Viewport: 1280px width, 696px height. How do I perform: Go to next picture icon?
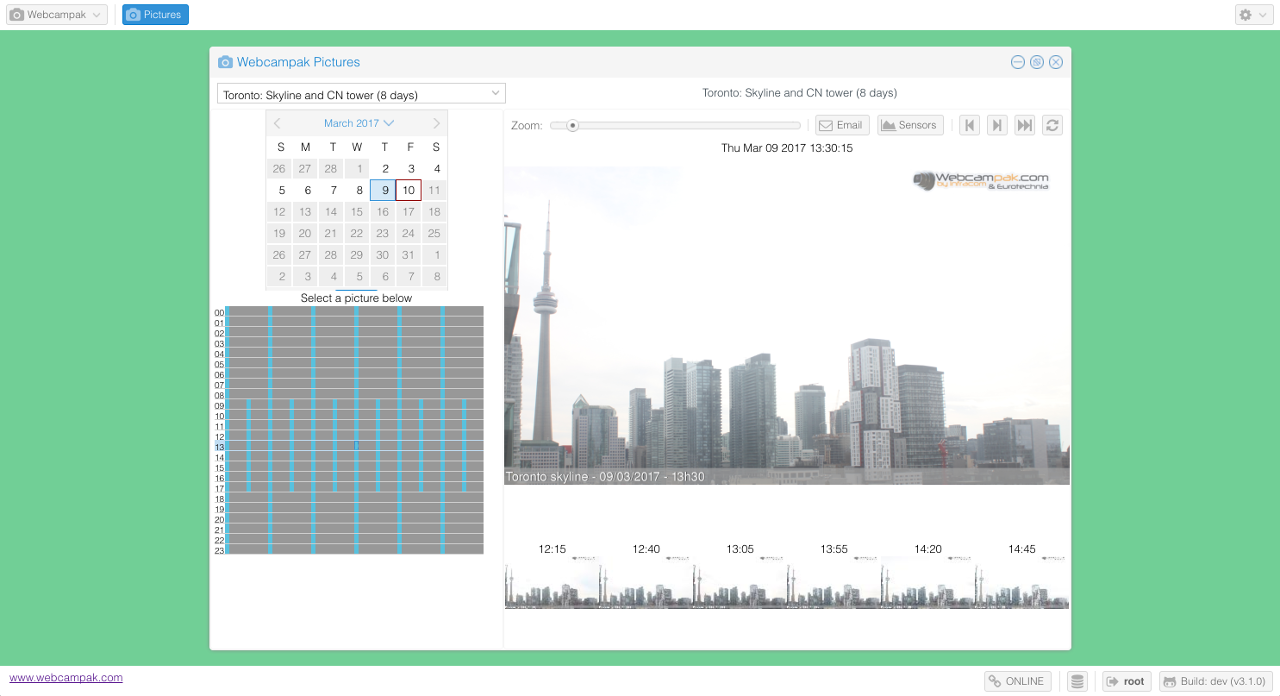(x=997, y=125)
